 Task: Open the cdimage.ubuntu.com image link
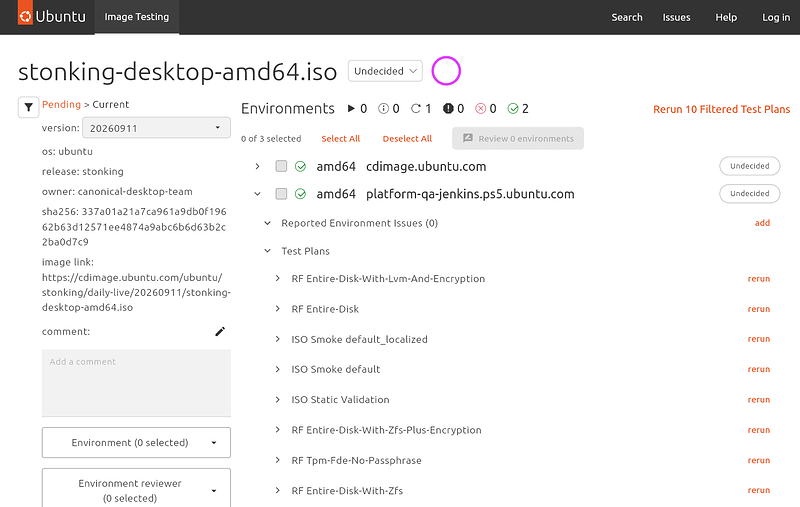136,292
